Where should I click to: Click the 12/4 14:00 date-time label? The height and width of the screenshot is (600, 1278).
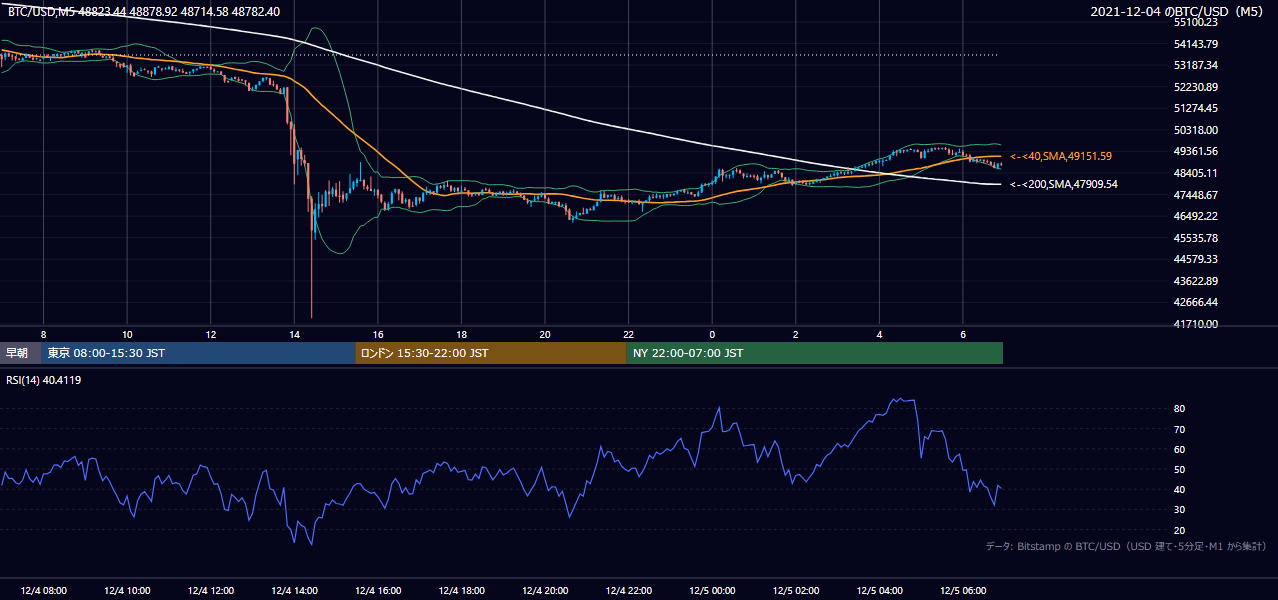point(294,591)
